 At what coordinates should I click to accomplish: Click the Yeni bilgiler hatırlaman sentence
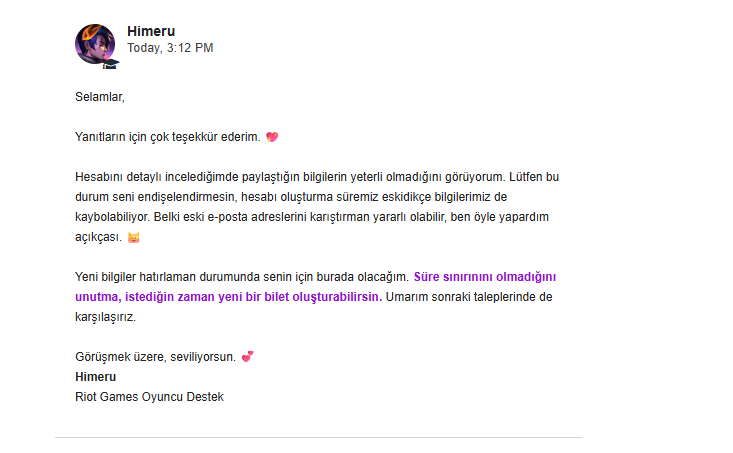tap(242, 277)
